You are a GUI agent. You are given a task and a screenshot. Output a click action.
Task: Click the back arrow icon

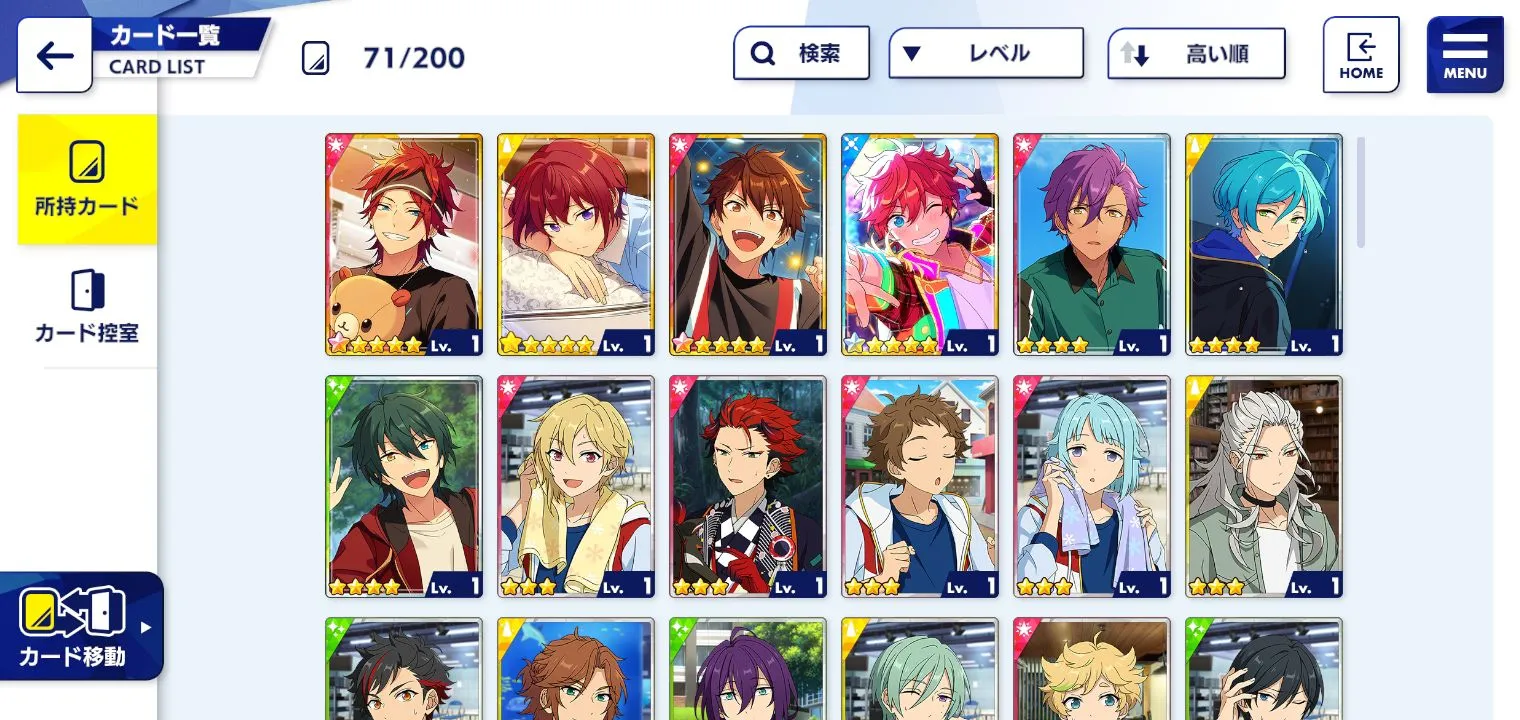pyautogui.click(x=54, y=55)
